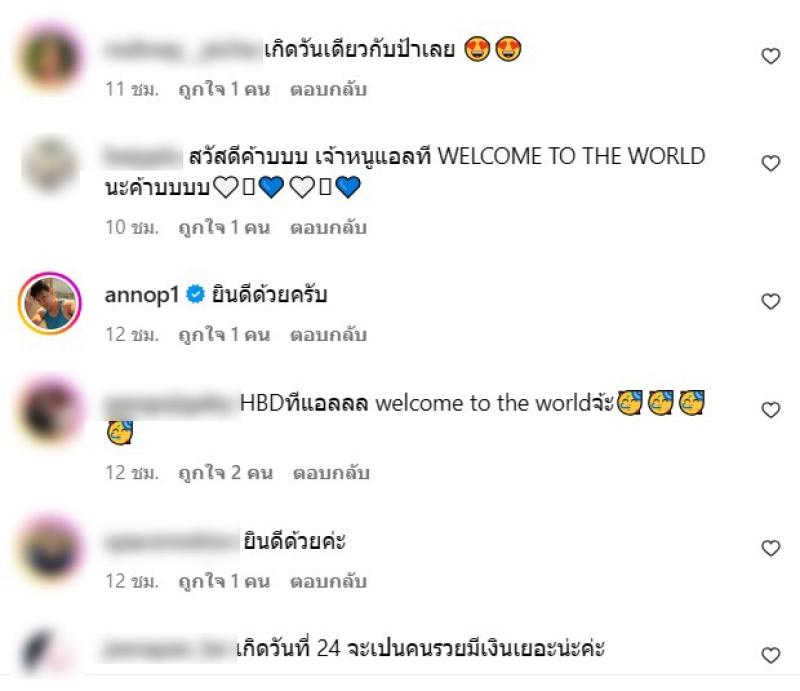Like the 'HBDทีแอลลล' comment heart
This screenshot has height=691, width=800.
click(770, 410)
